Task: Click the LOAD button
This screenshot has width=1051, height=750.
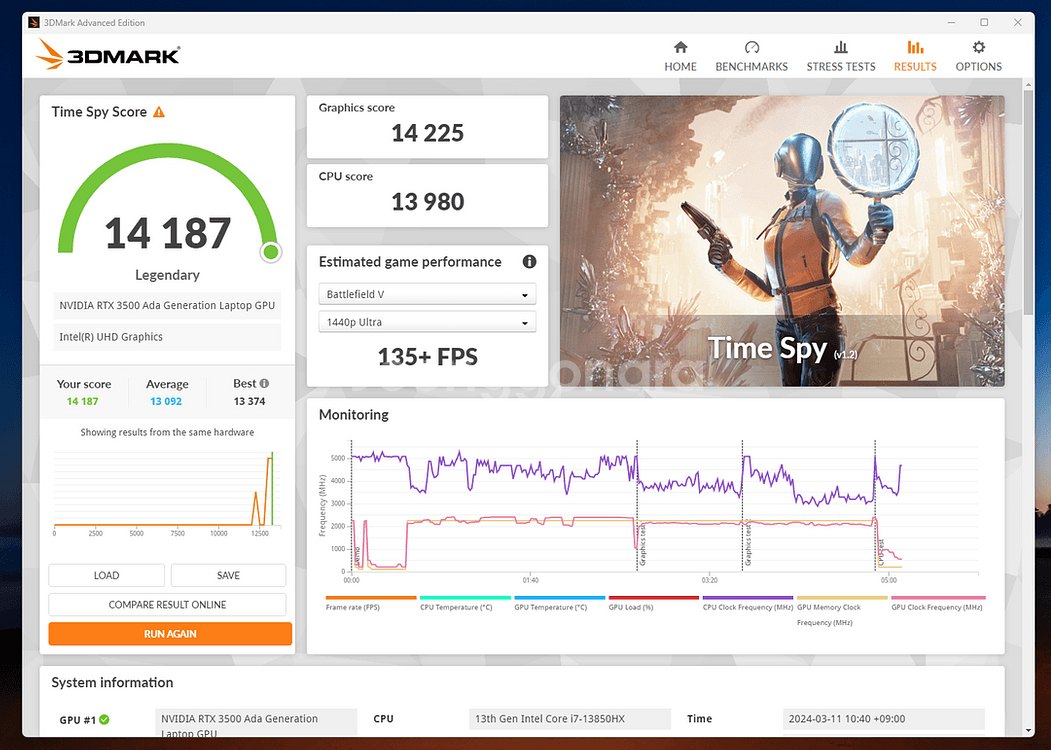Action: click(106, 575)
